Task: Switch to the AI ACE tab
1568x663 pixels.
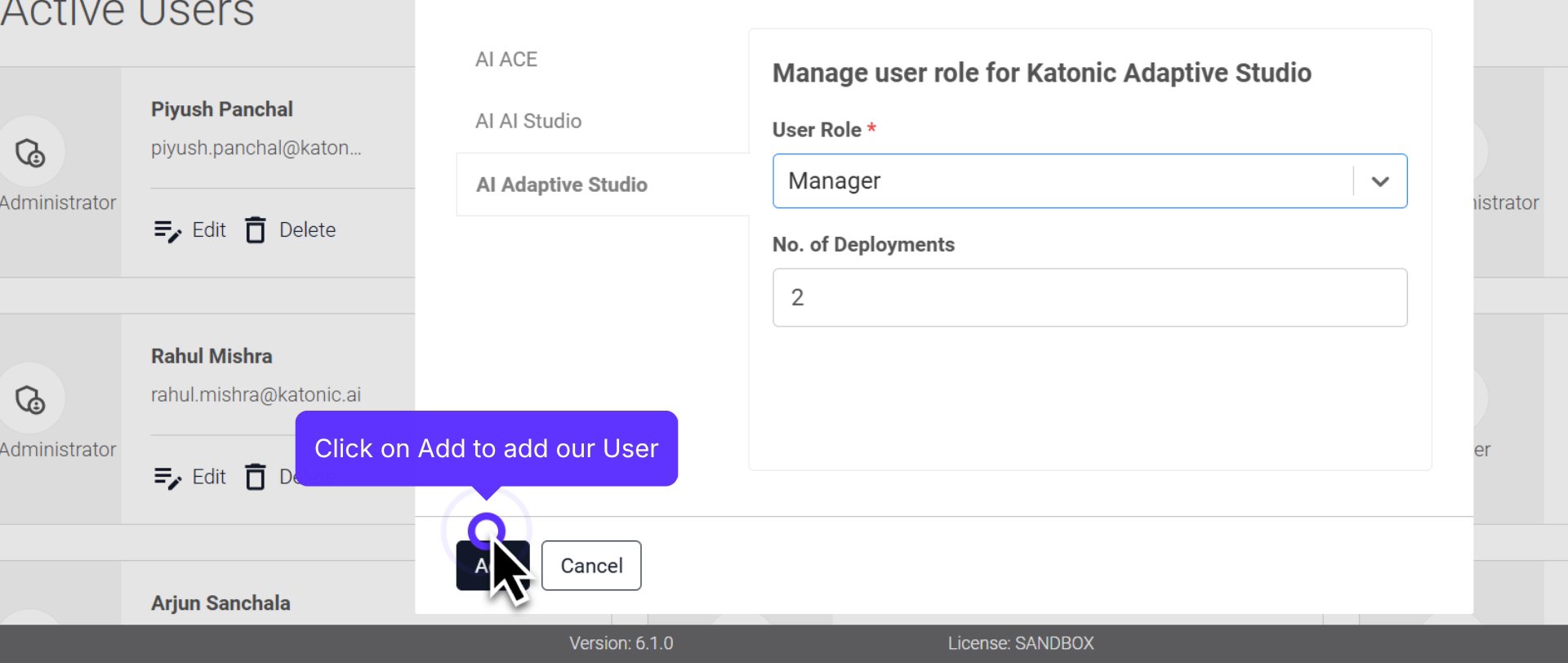Action: (x=506, y=60)
